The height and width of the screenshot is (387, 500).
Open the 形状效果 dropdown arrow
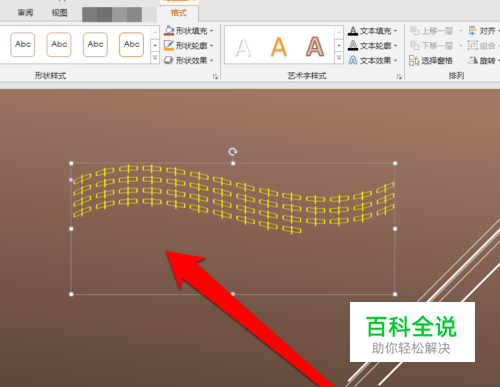coord(212,61)
